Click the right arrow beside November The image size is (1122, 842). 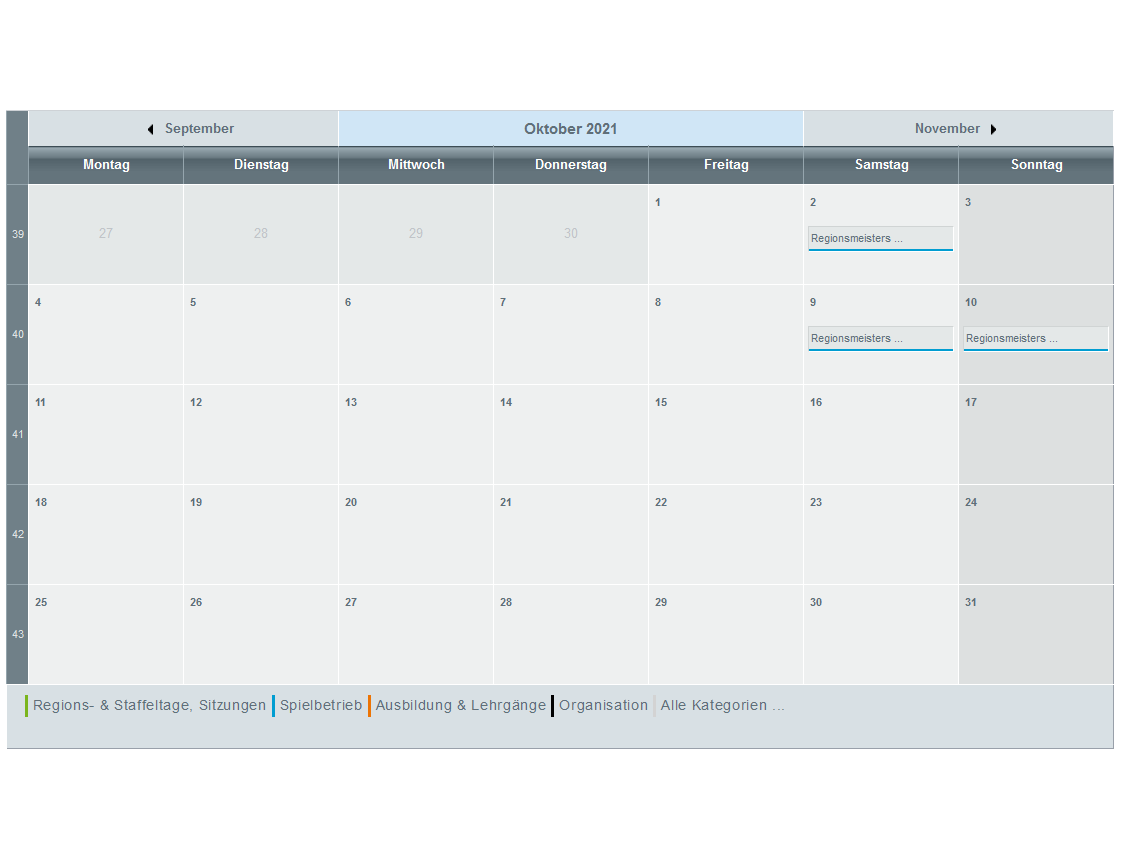click(993, 129)
